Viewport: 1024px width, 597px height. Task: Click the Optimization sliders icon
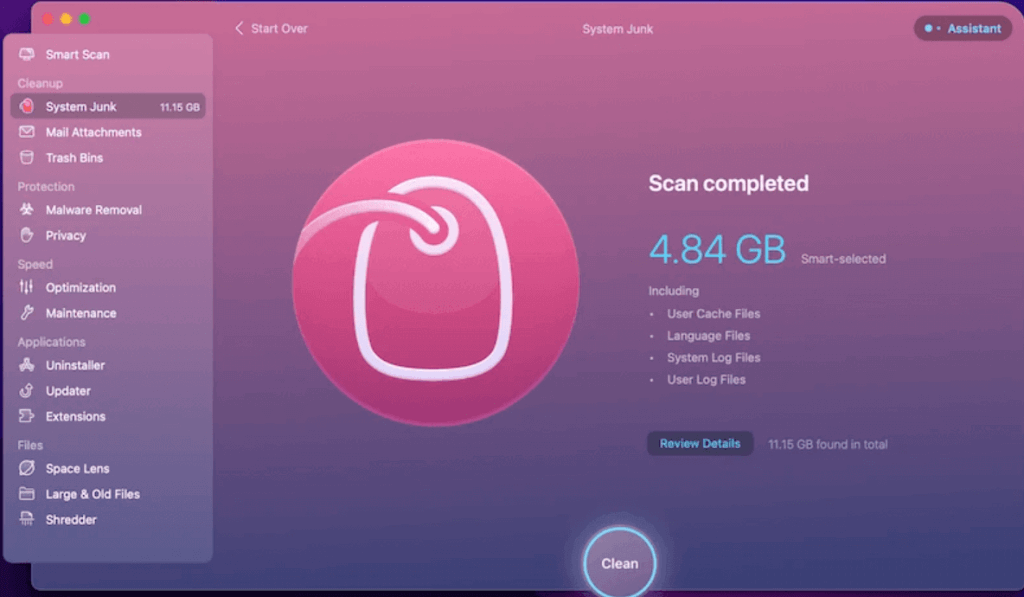tap(27, 287)
